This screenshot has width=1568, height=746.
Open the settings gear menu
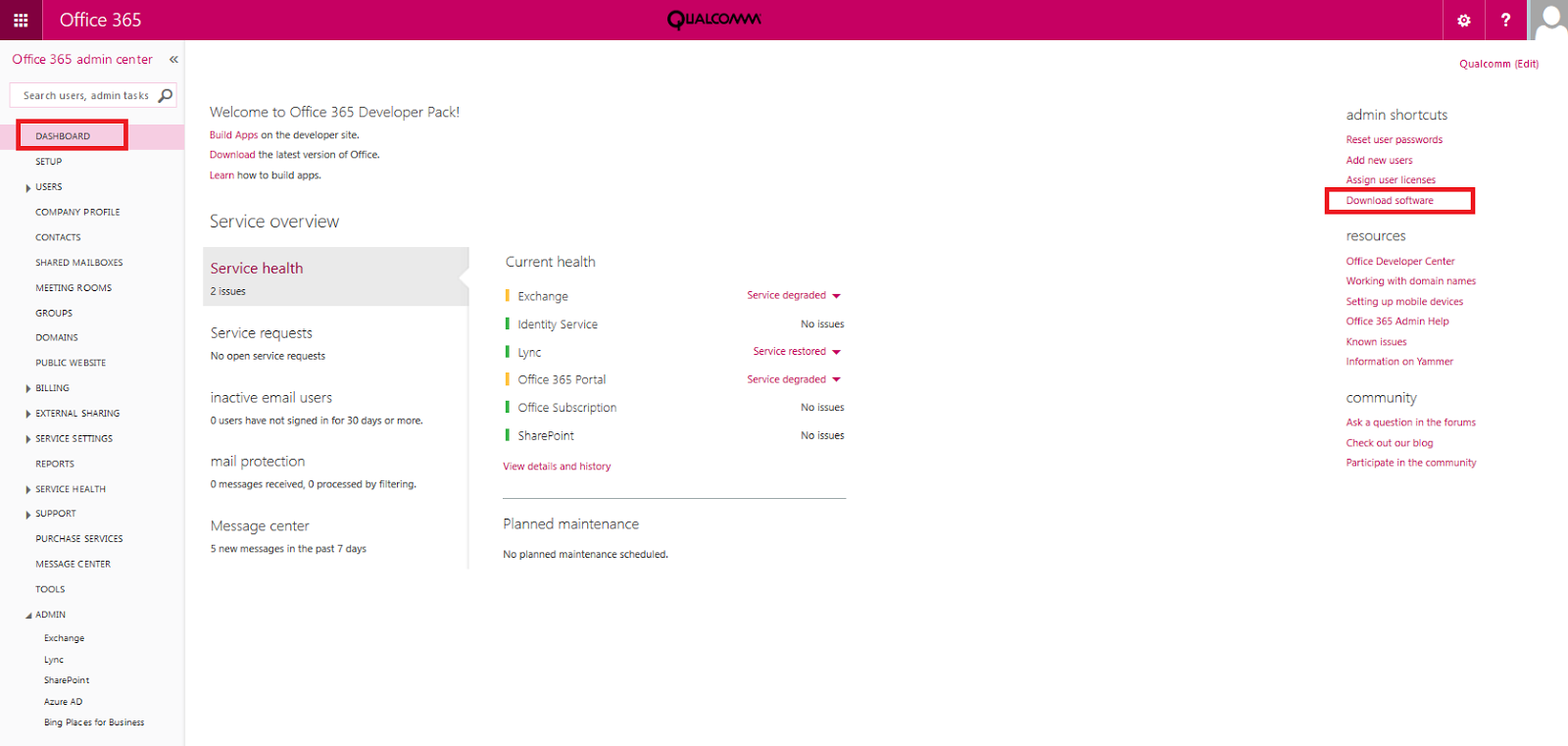[1464, 20]
